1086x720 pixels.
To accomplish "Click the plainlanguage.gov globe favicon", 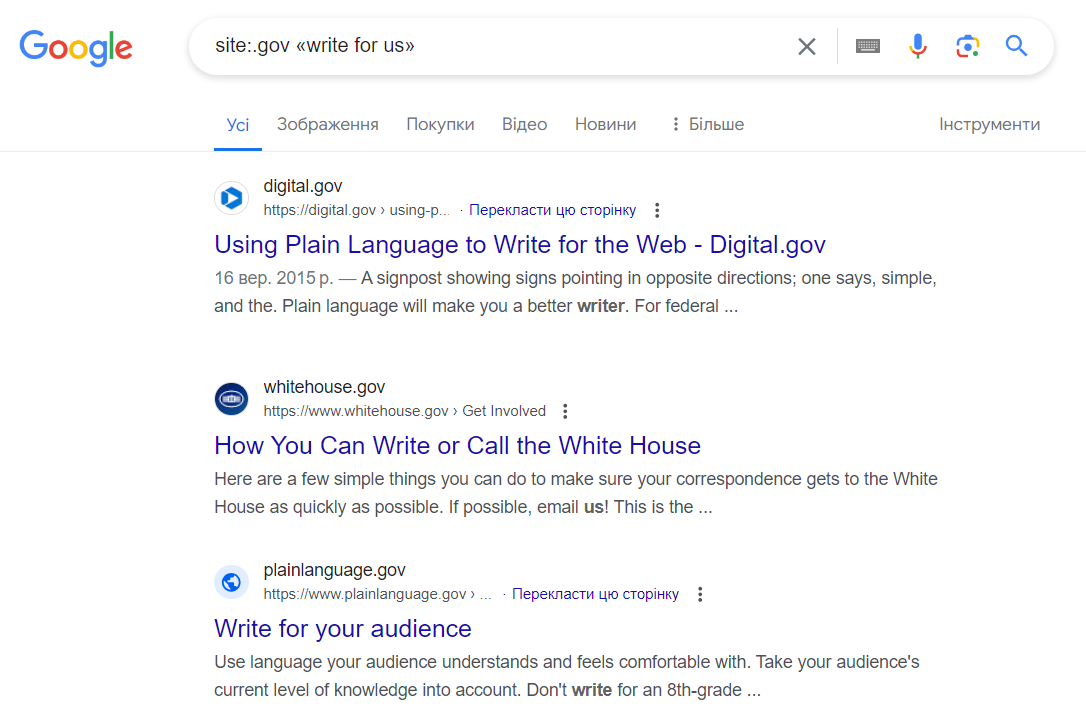I will pos(231,582).
